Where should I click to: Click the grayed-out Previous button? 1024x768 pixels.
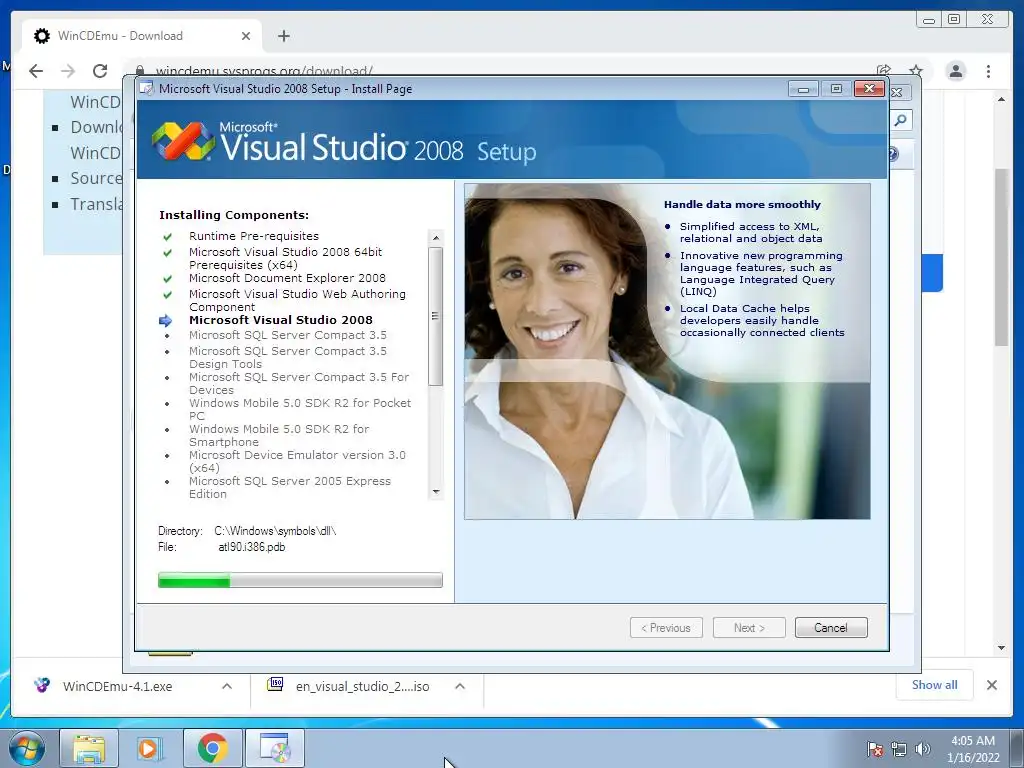click(666, 628)
